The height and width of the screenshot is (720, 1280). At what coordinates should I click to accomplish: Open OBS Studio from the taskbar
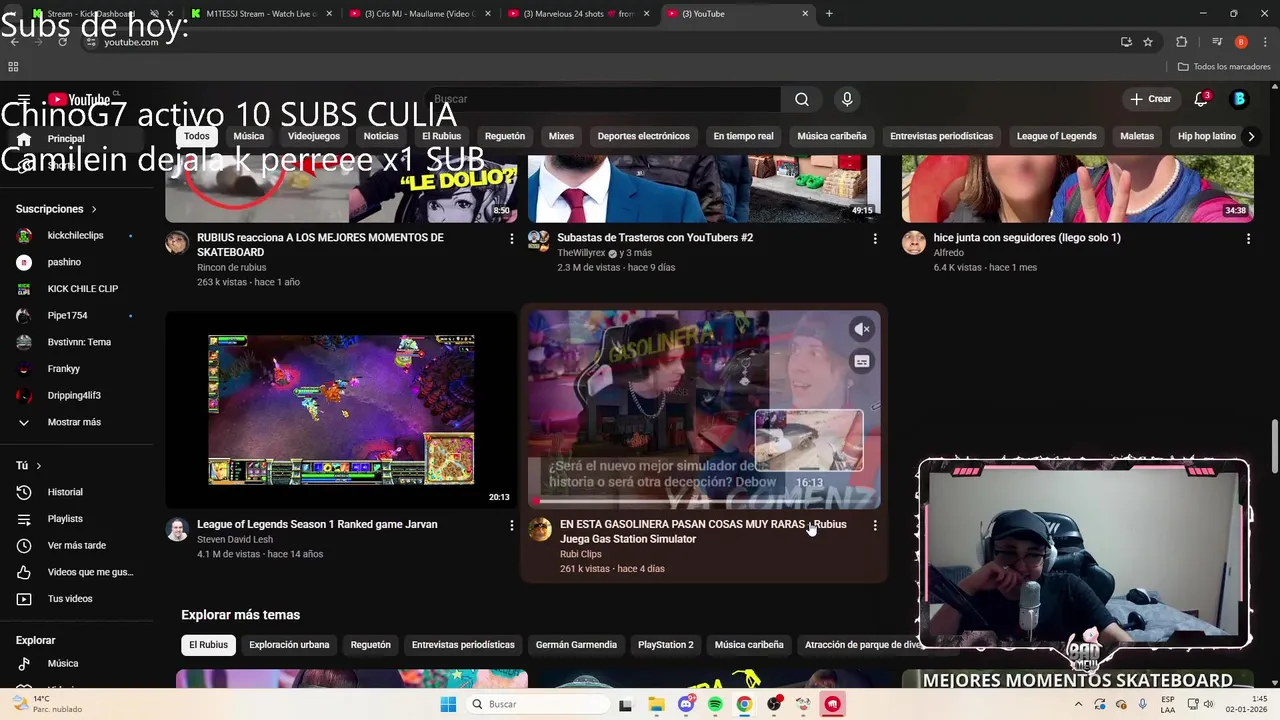(x=774, y=704)
